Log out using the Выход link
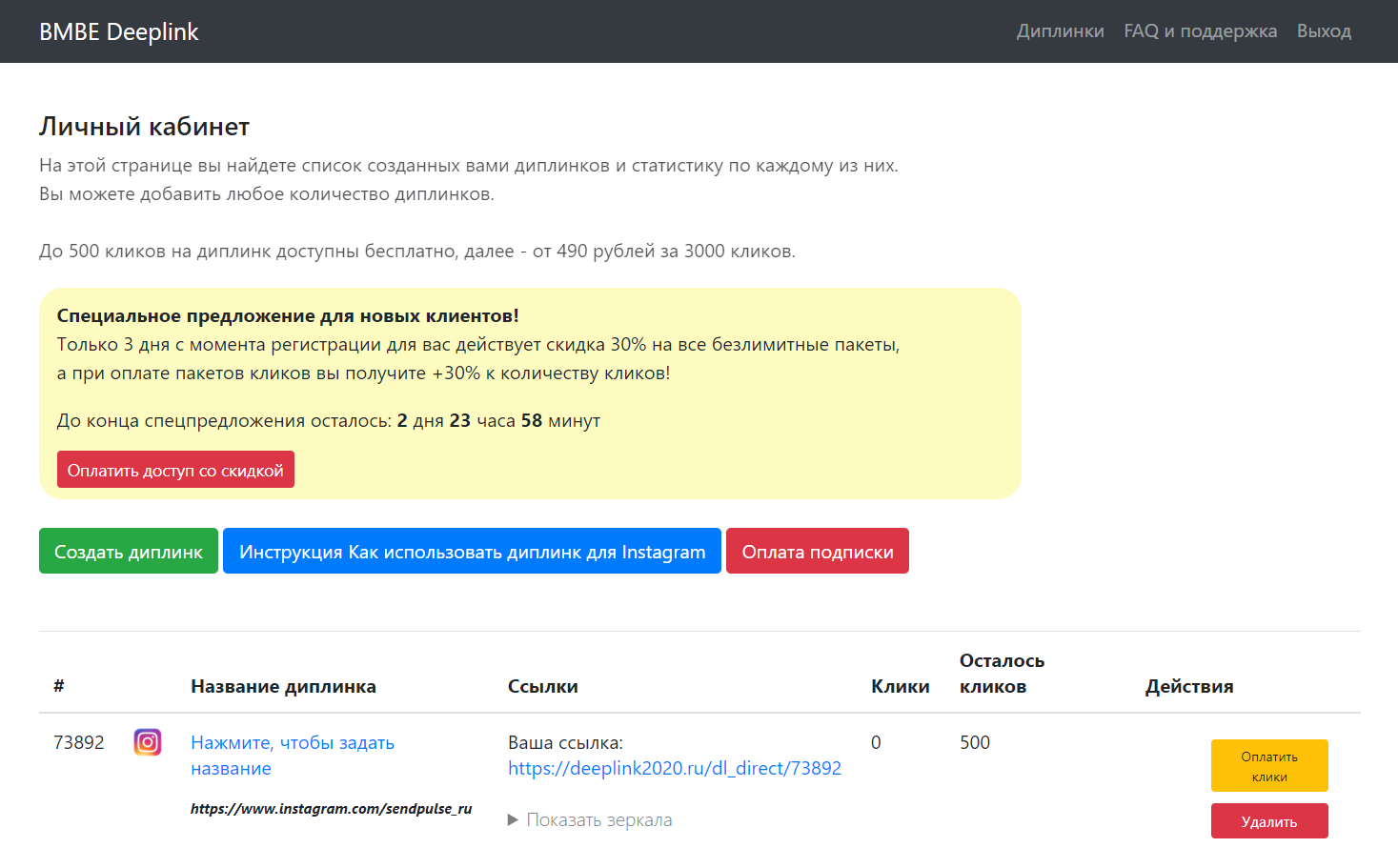1398x868 pixels. click(x=1324, y=31)
